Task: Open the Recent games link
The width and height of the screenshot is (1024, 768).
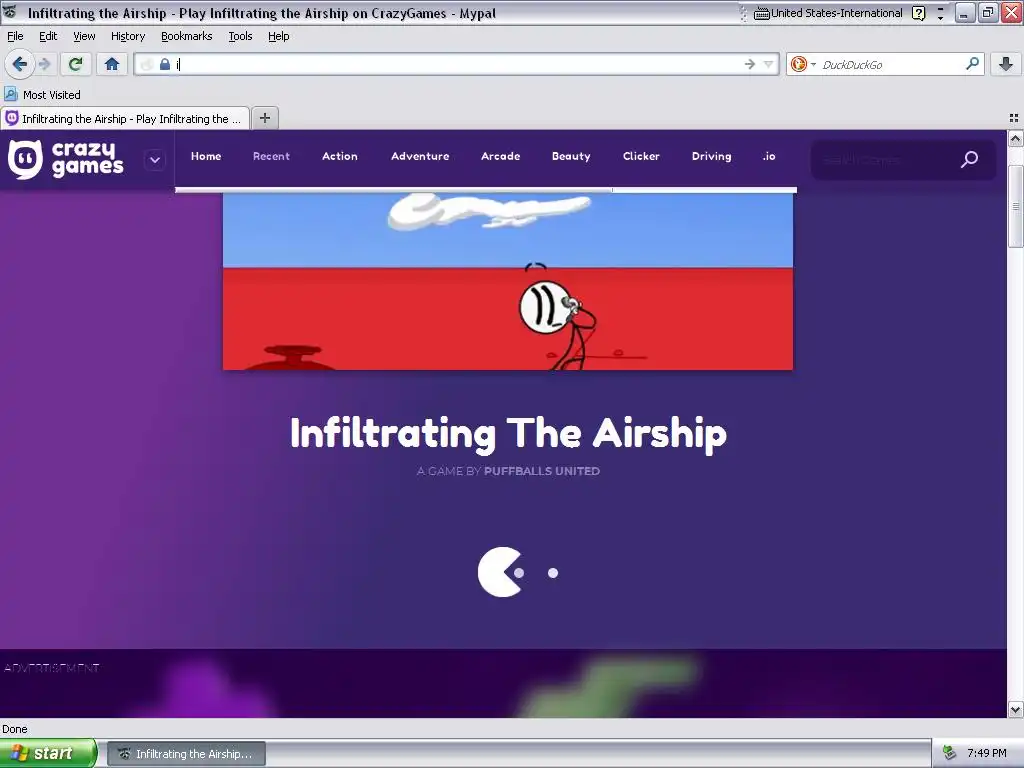Action: pos(271,156)
